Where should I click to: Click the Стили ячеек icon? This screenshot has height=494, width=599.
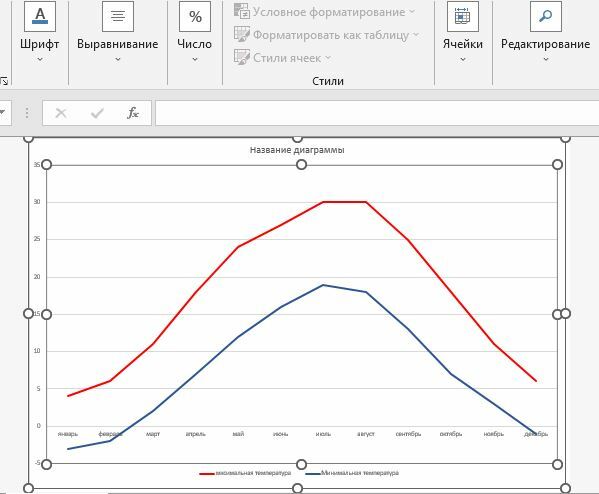pyautogui.click(x=242, y=57)
